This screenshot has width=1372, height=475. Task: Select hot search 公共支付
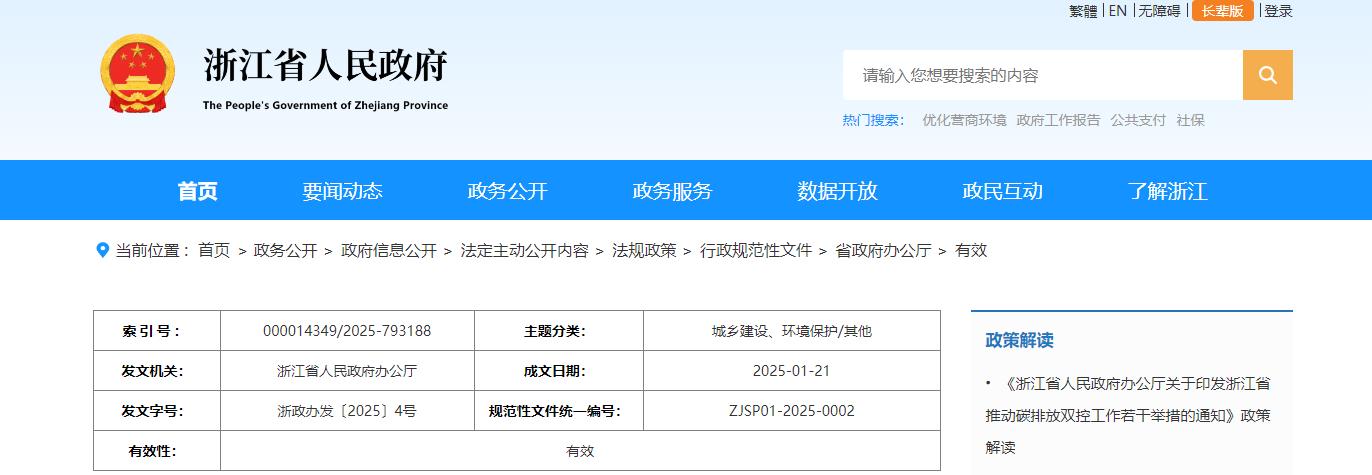[1138, 120]
